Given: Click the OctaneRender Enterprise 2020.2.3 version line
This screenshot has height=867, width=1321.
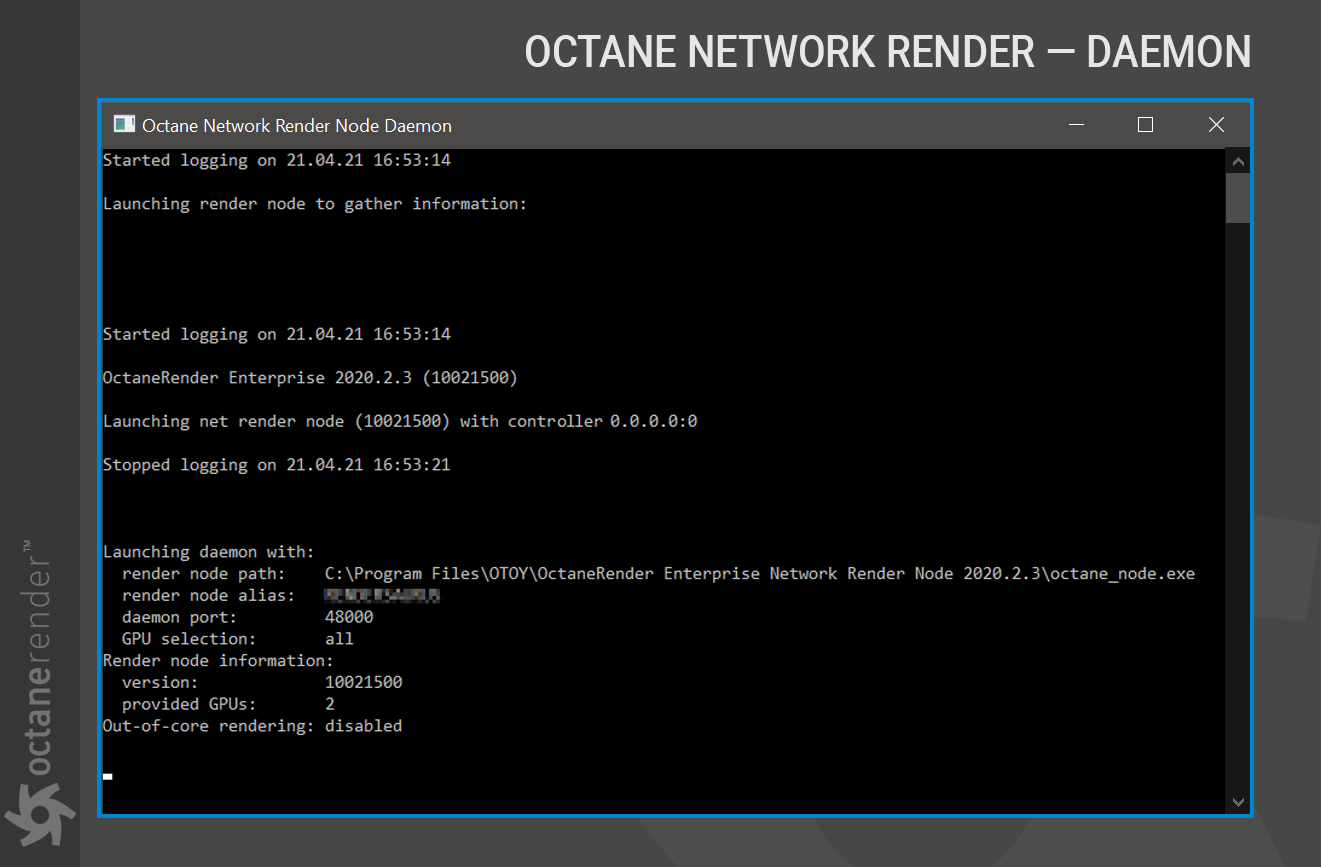Looking at the screenshot, I should click(x=310, y=378).
